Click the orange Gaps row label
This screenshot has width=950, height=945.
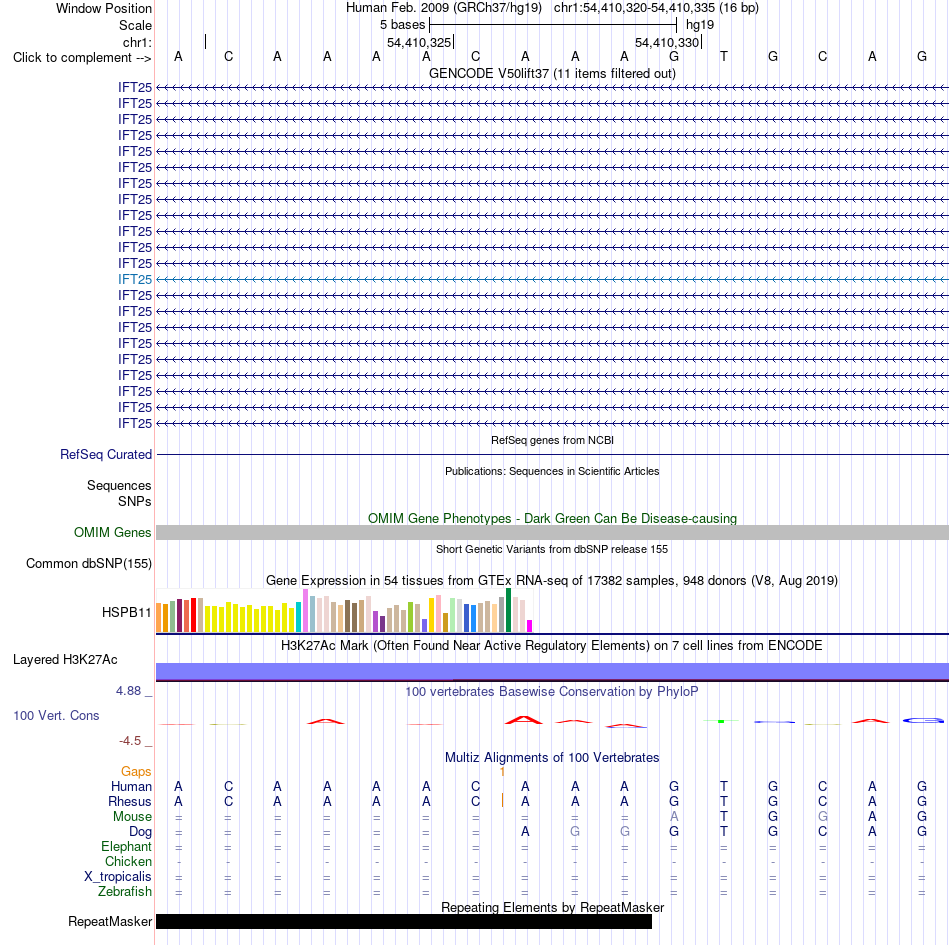(136, 771)
